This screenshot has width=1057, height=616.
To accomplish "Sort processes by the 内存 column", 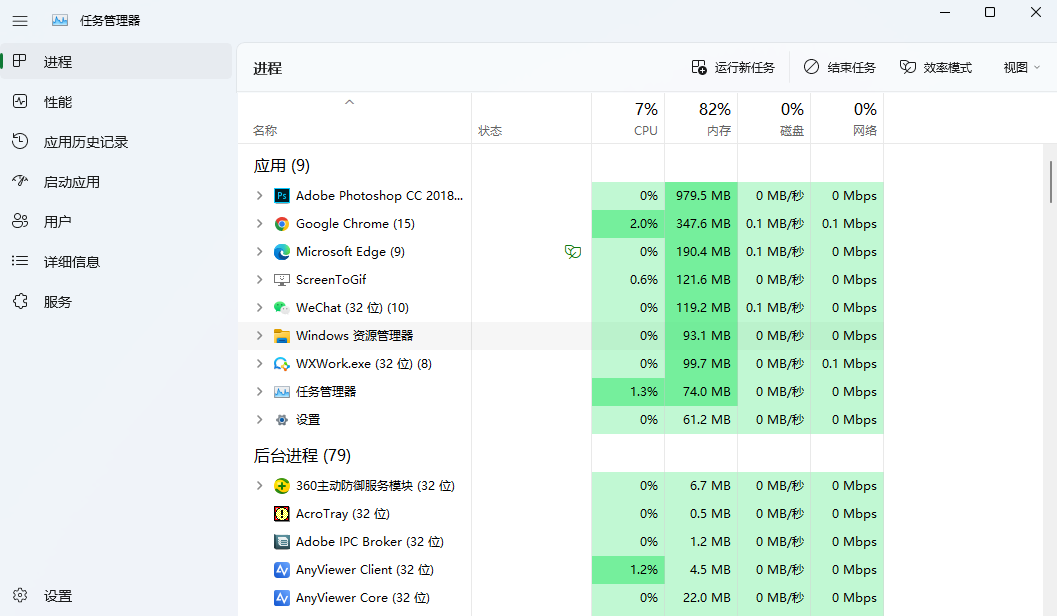I will (701, 118).
